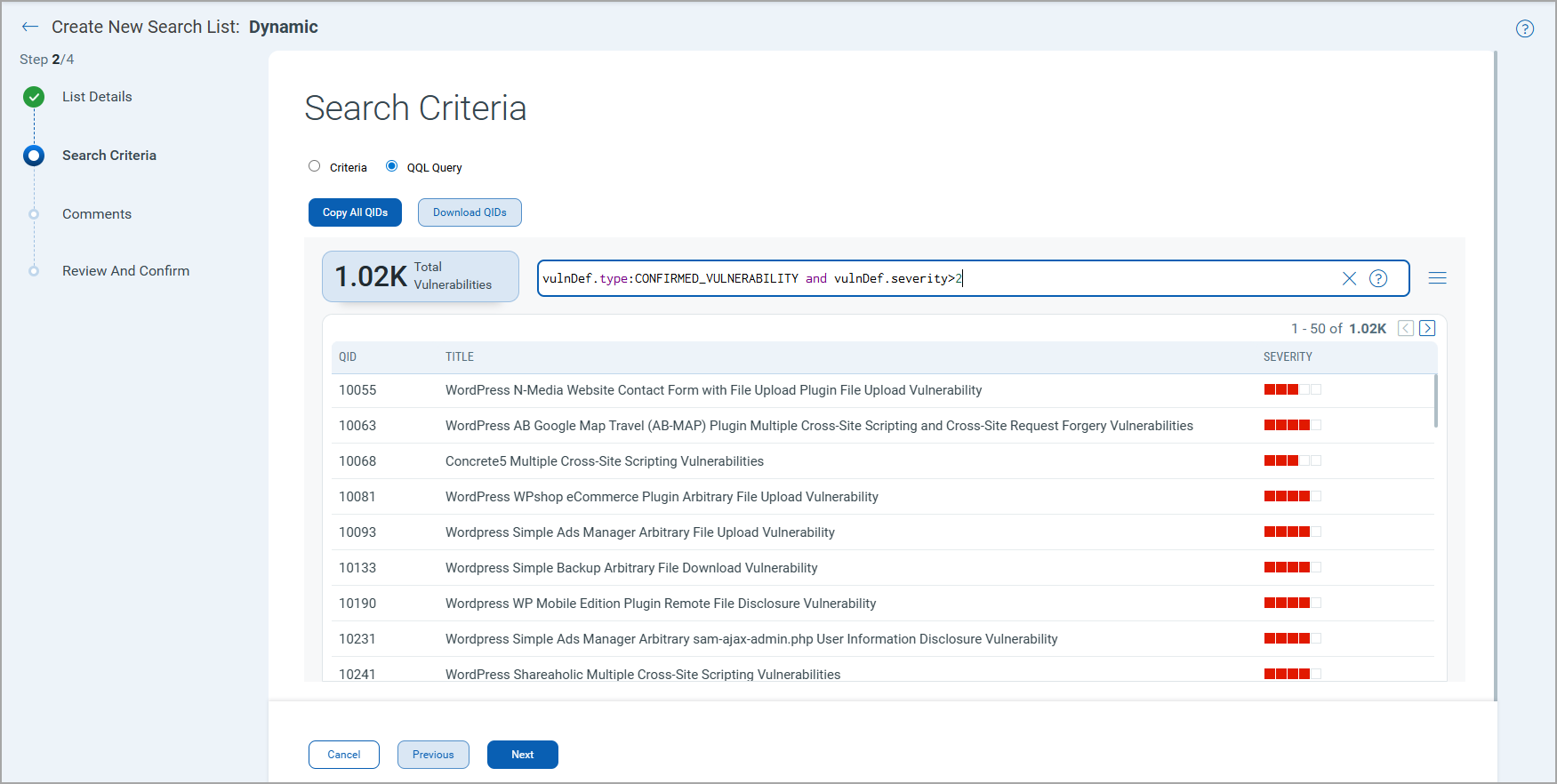Click the green List Details completed checkmark
Image resolution: width=1557 pixels, height=784 pixels.
tap(34, 97)
